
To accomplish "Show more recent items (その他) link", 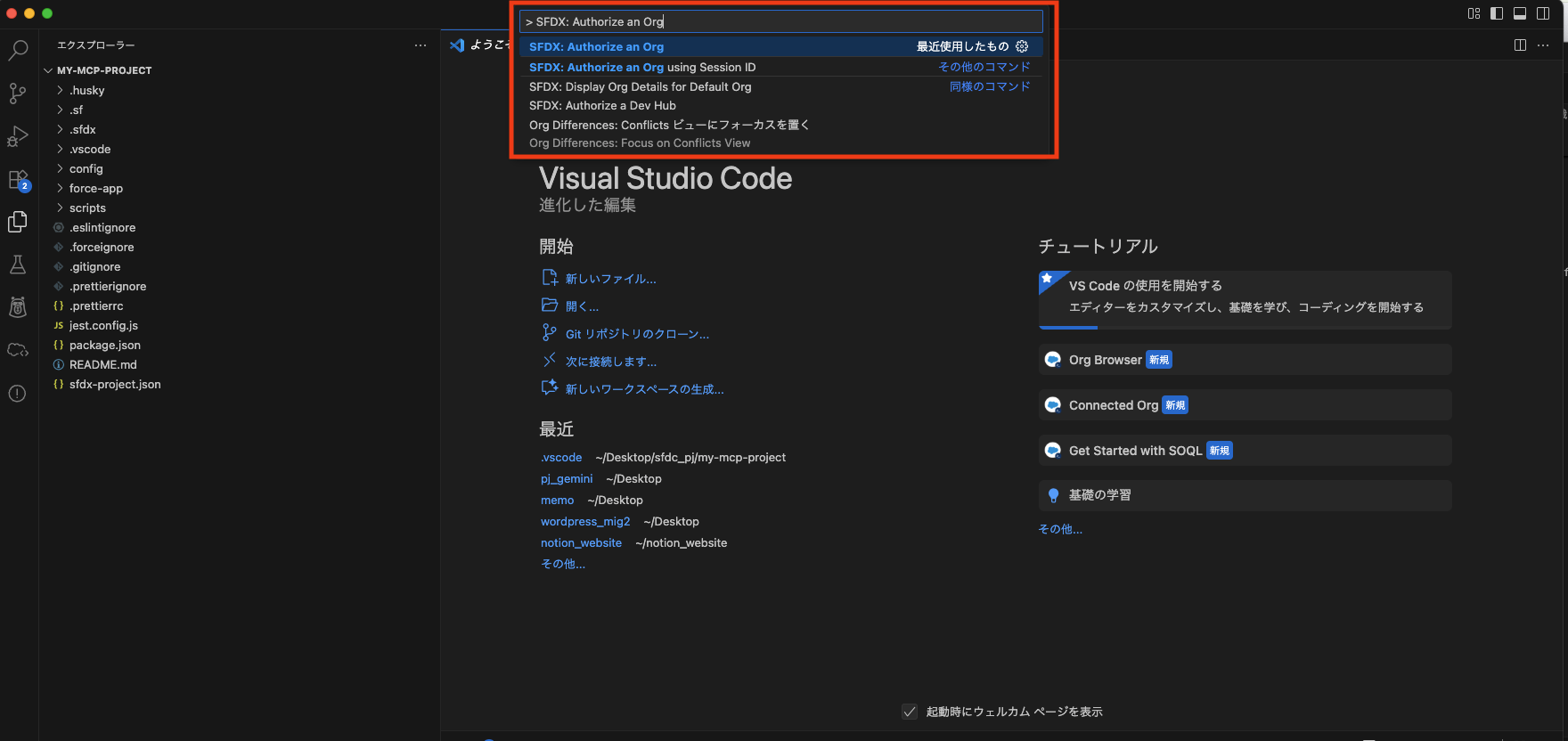I will tap(563, 564).
